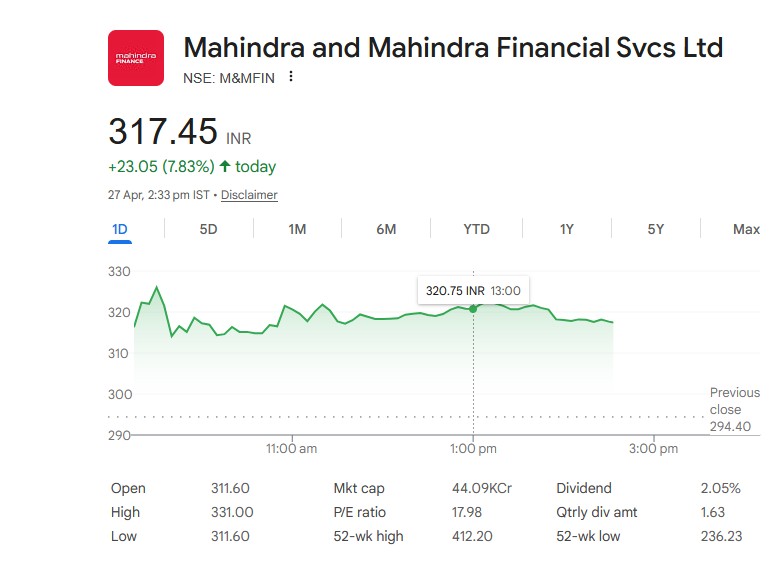Select the 5D time range tab
This screenshot has height=580, width=772.
pyautogui.click(x=208, y=229)
